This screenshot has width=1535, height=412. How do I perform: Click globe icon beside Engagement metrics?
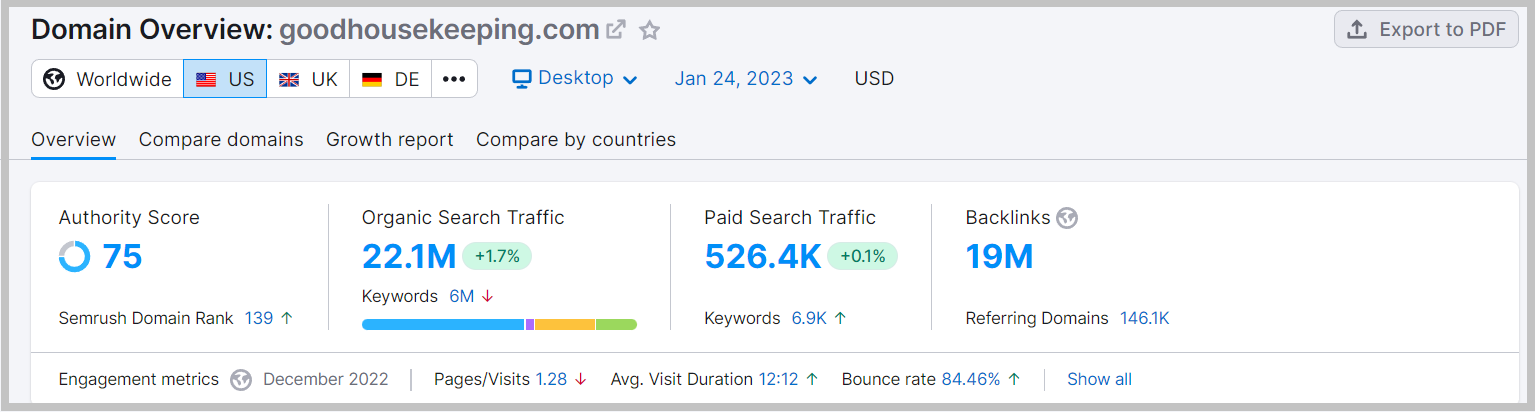241,380
